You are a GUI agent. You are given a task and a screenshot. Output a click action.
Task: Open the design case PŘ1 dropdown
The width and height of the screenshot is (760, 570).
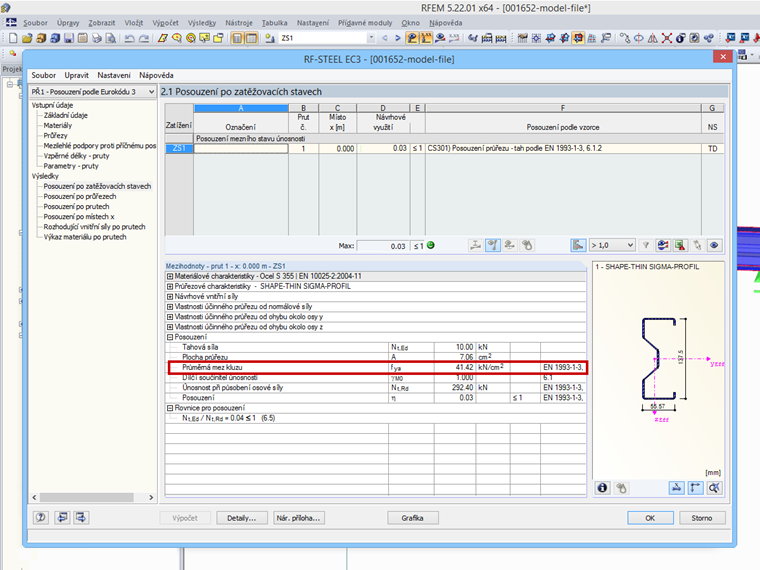[x=151, y=92]
